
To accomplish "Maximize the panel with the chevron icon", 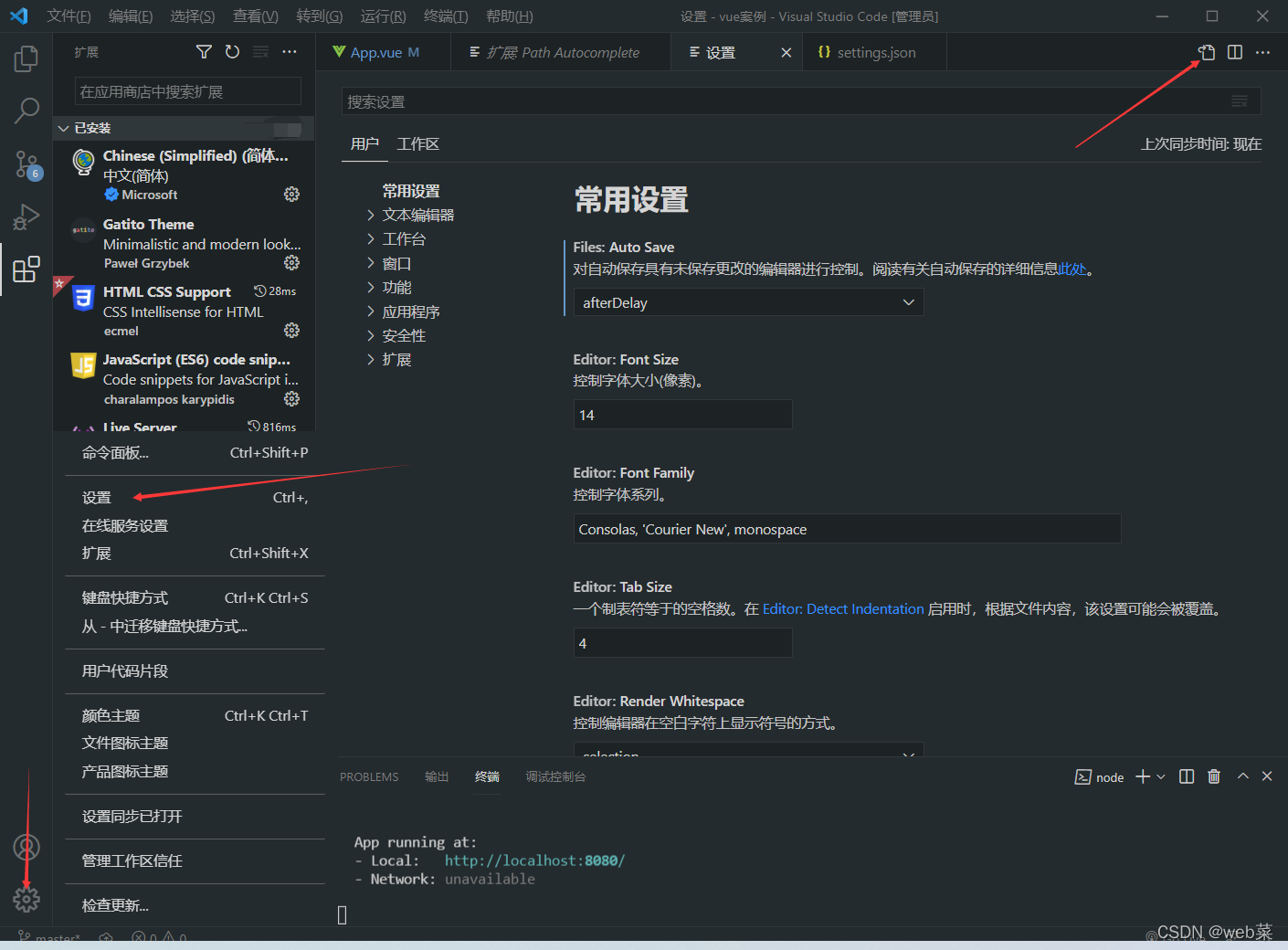I will [x=1242, y=776].
